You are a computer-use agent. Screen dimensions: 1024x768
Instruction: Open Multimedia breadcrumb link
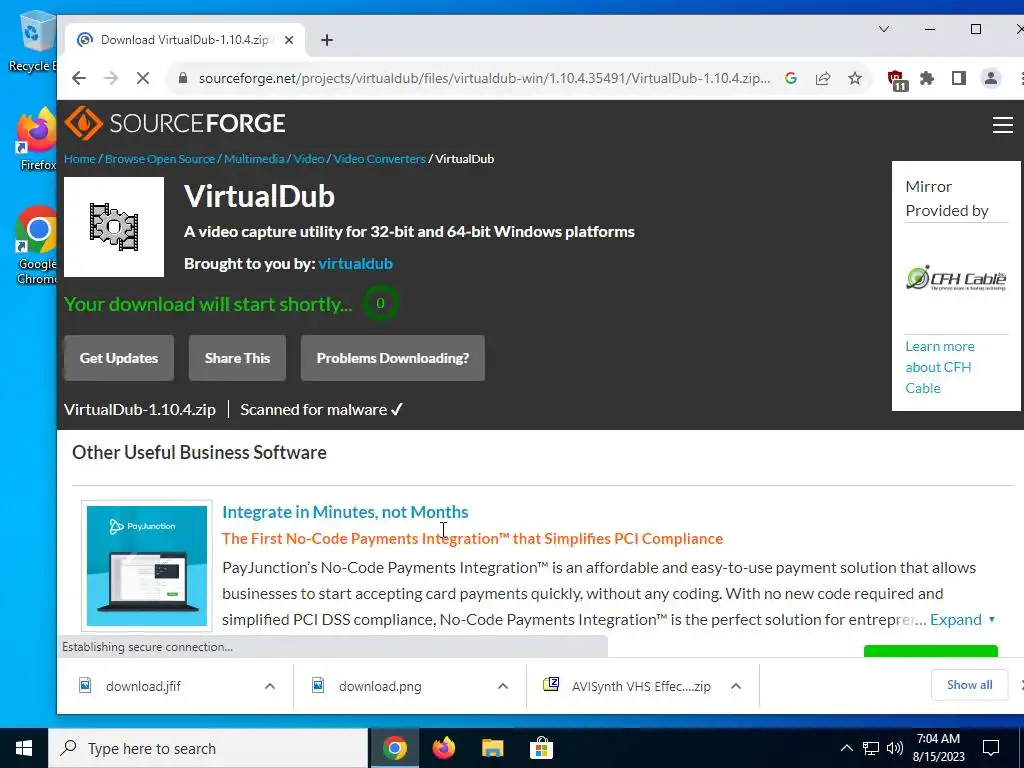tap(254, 159)
